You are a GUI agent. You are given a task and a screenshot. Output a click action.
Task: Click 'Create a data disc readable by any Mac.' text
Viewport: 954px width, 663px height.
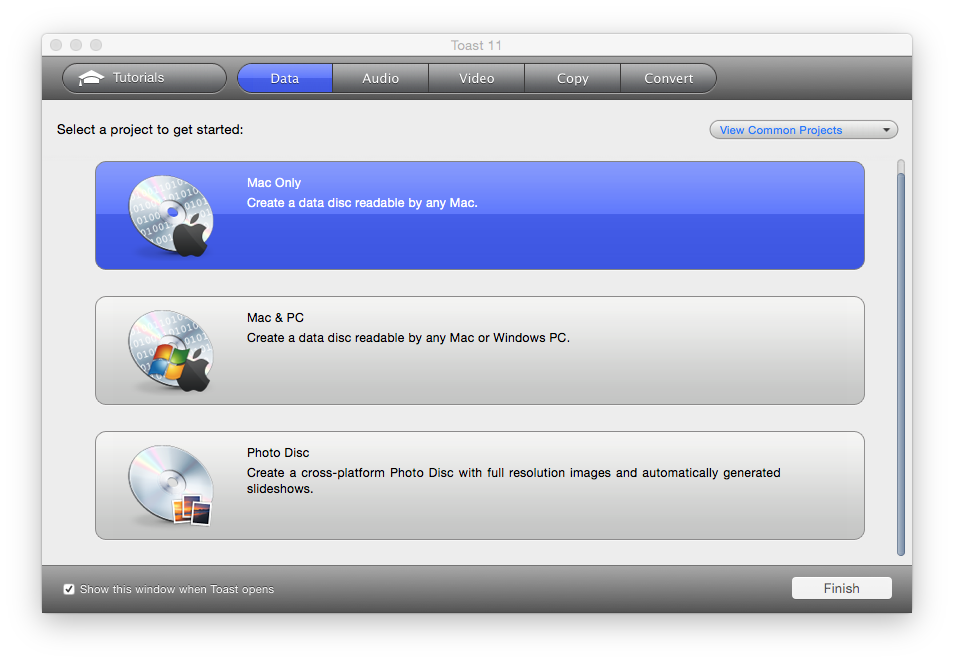coord(362,203)
